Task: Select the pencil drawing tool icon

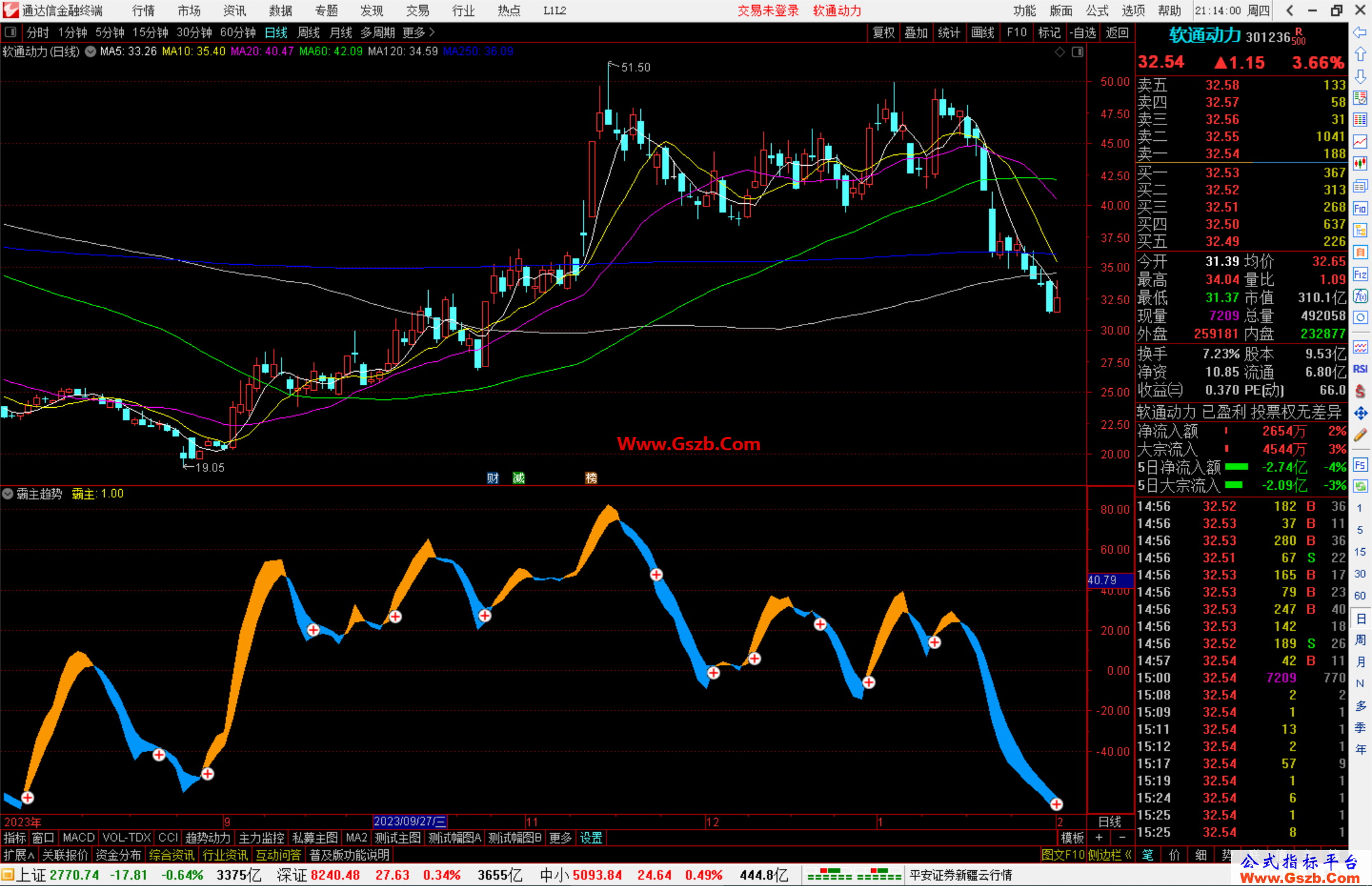Action: (1360, 436)
